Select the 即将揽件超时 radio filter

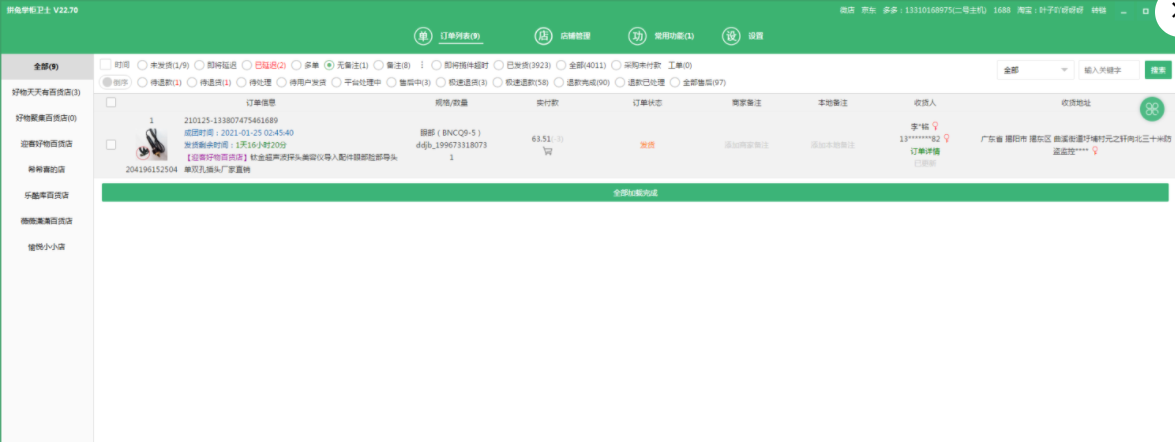437,65
